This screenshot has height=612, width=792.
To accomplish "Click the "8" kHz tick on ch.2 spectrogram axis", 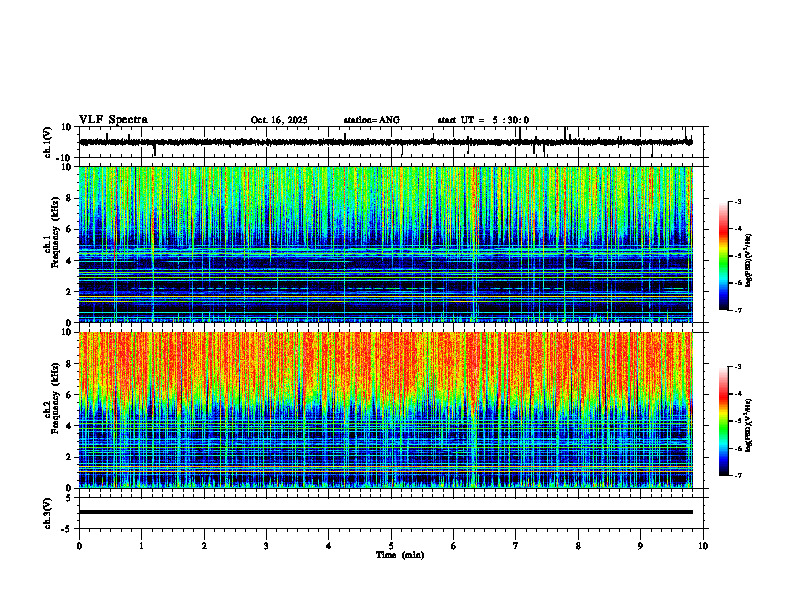I will point(70,364).
